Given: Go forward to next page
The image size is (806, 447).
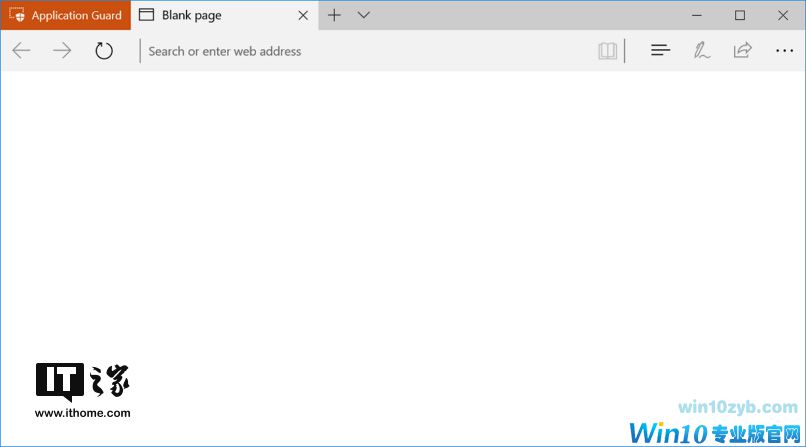Looking at the screenshot, I should coord(62,50).
